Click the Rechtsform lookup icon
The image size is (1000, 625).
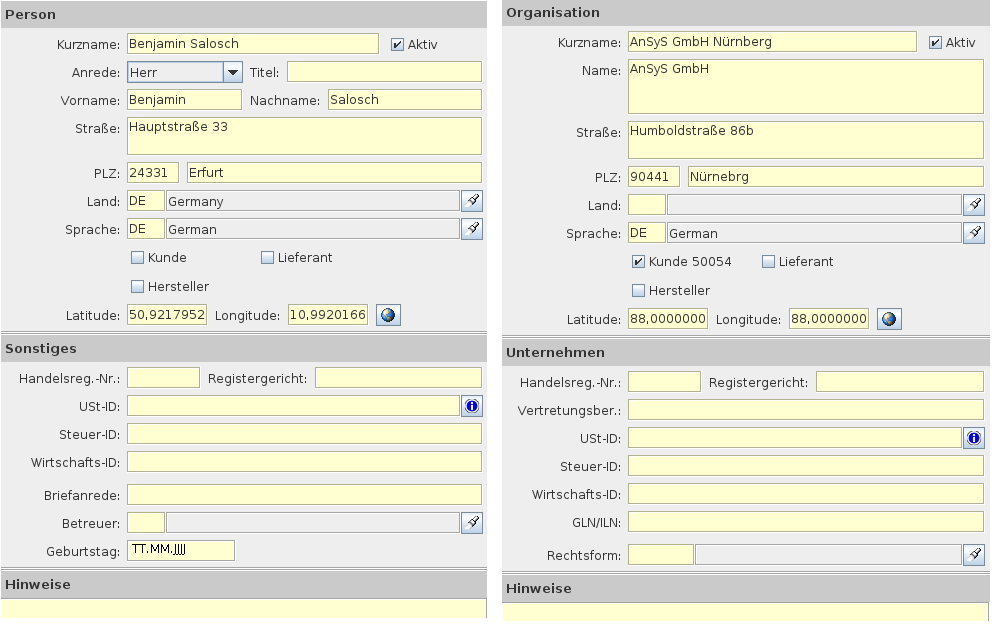point(973,555)
